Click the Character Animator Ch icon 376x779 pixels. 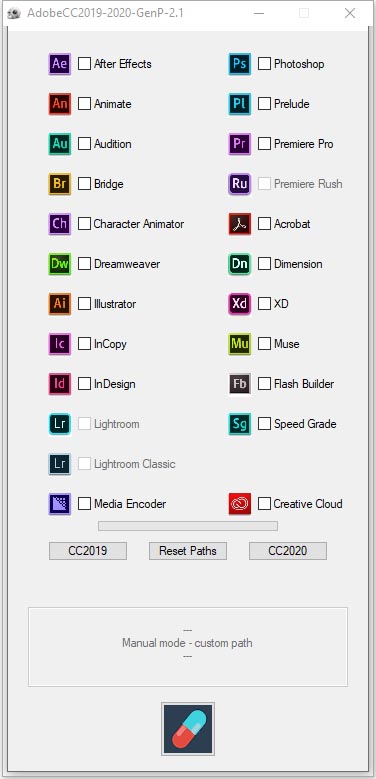click(60, 224)
